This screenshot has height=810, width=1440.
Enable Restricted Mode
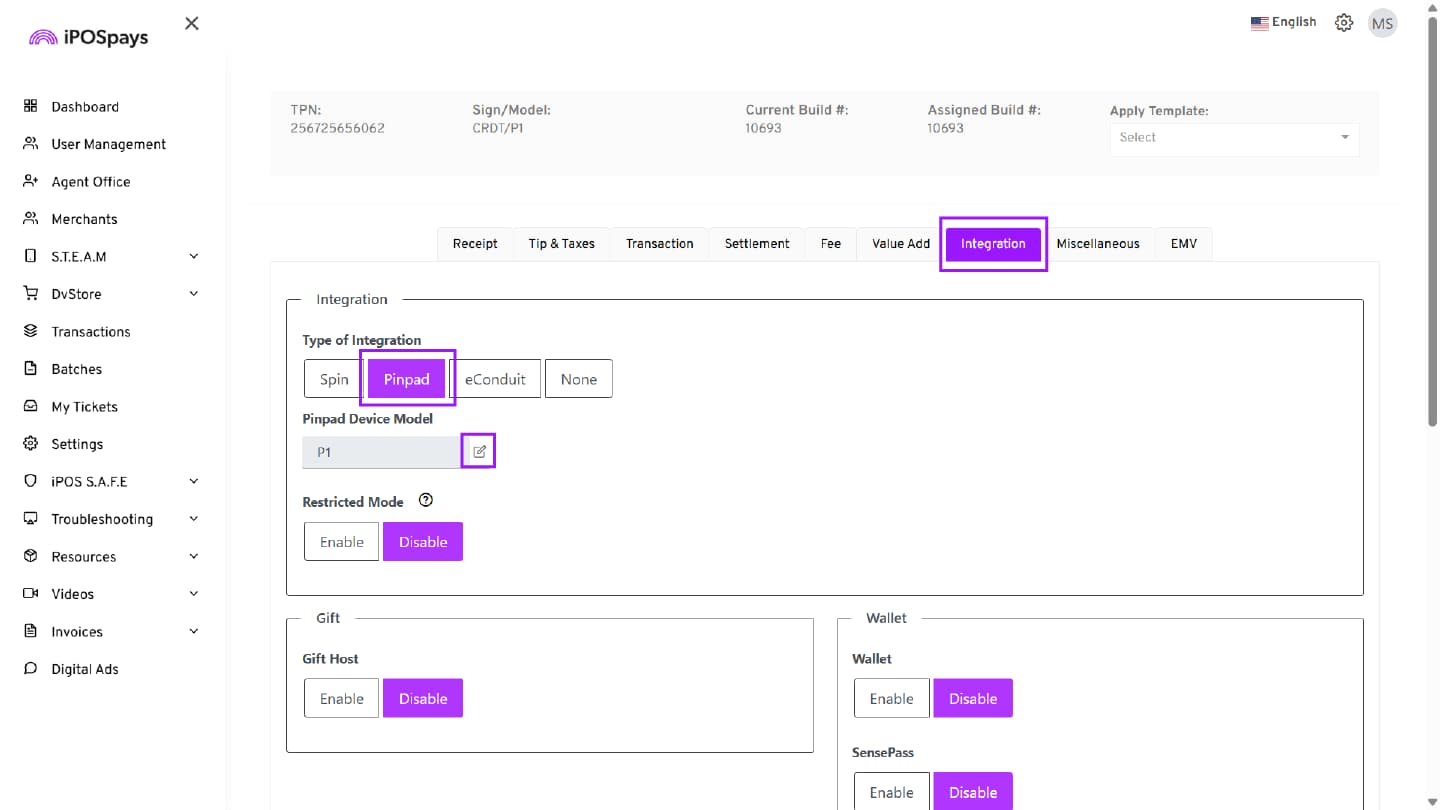(341, 542)
